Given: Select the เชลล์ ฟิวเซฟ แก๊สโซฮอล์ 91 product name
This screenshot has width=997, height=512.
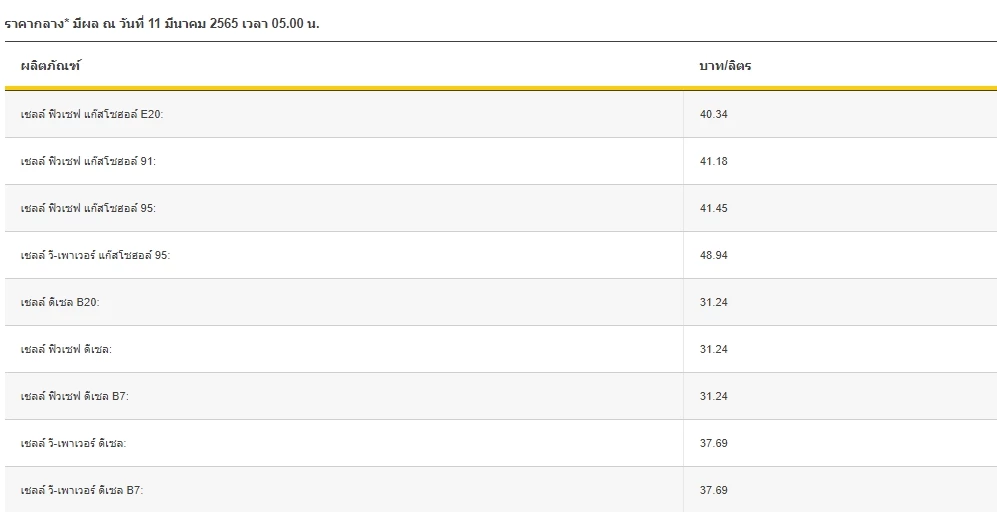Looking at the screenshot, I should (88, 162).
